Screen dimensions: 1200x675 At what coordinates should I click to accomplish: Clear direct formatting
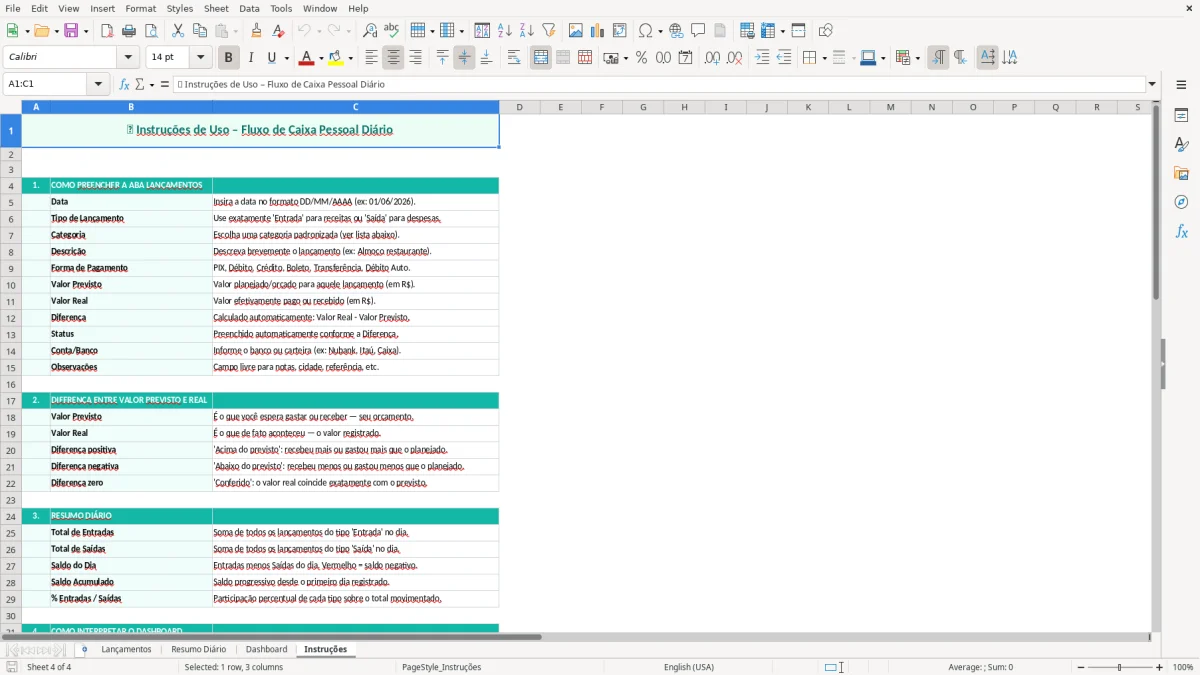(278, 31)
